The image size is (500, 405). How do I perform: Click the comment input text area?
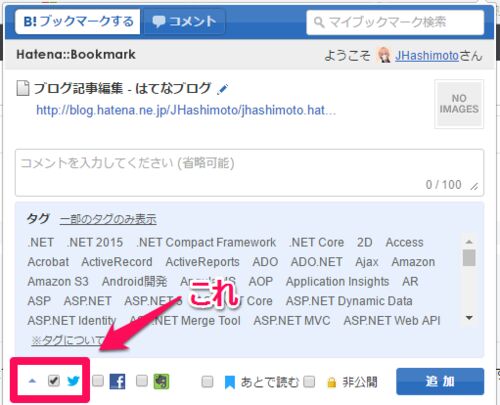point(249,173)
